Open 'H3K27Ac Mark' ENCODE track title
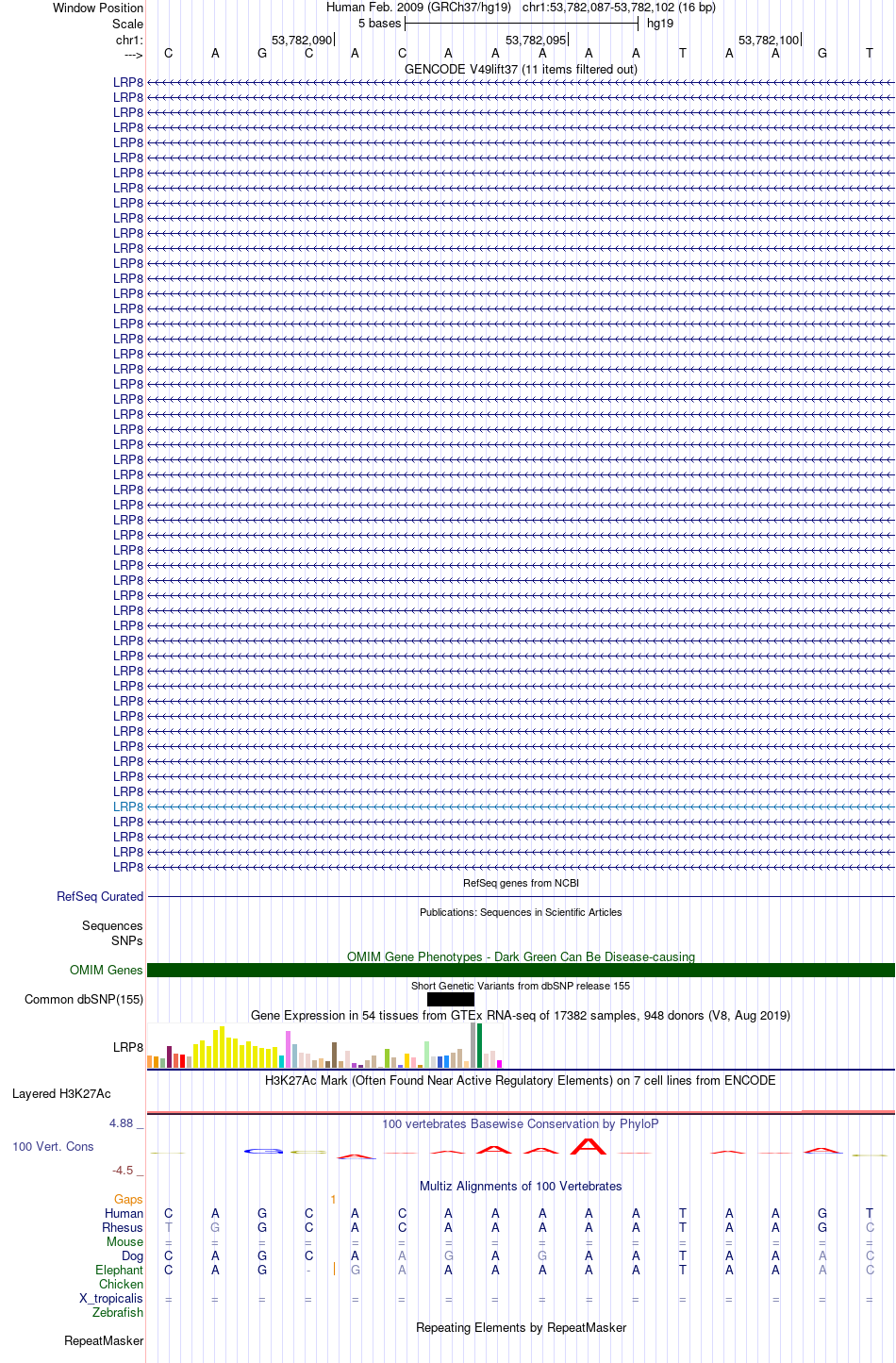Viewport: 896px width, 1363px height. (521, 1080)
